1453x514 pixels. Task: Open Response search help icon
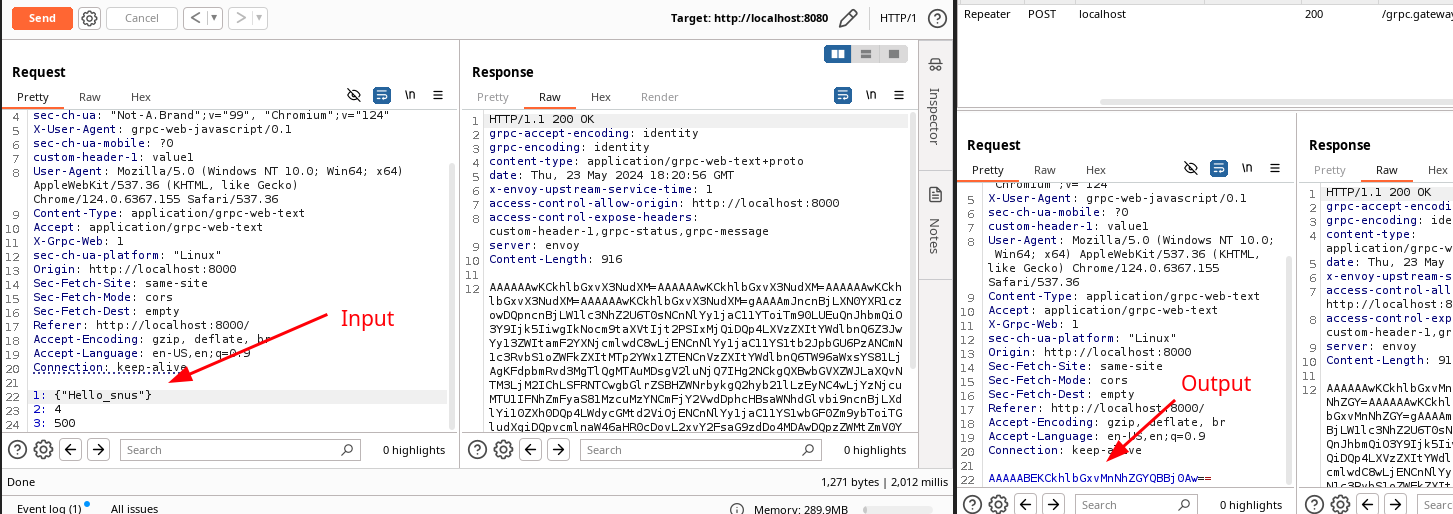(x=477, y=450)
